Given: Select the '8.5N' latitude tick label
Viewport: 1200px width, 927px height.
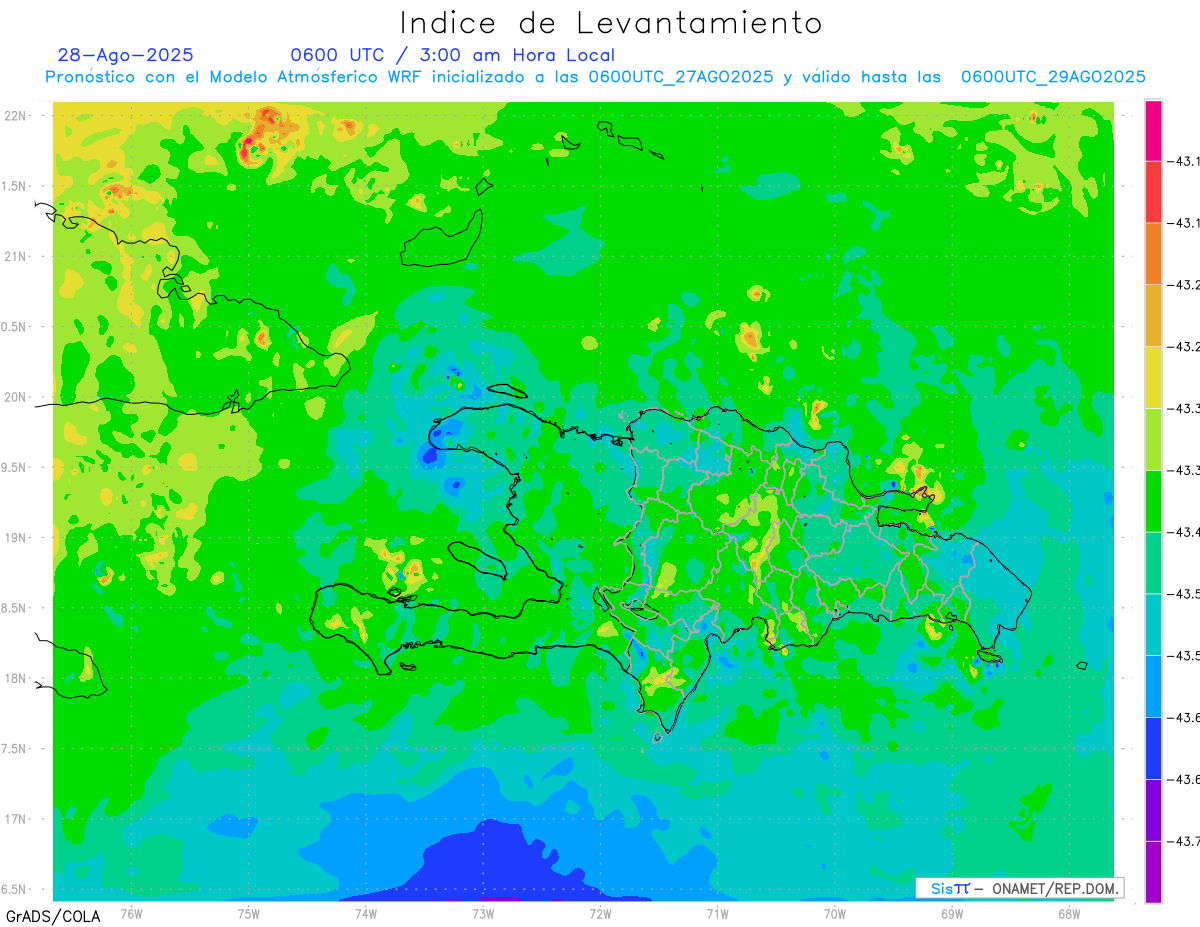Looking at the screenshot, I should (x=14, y=608).
